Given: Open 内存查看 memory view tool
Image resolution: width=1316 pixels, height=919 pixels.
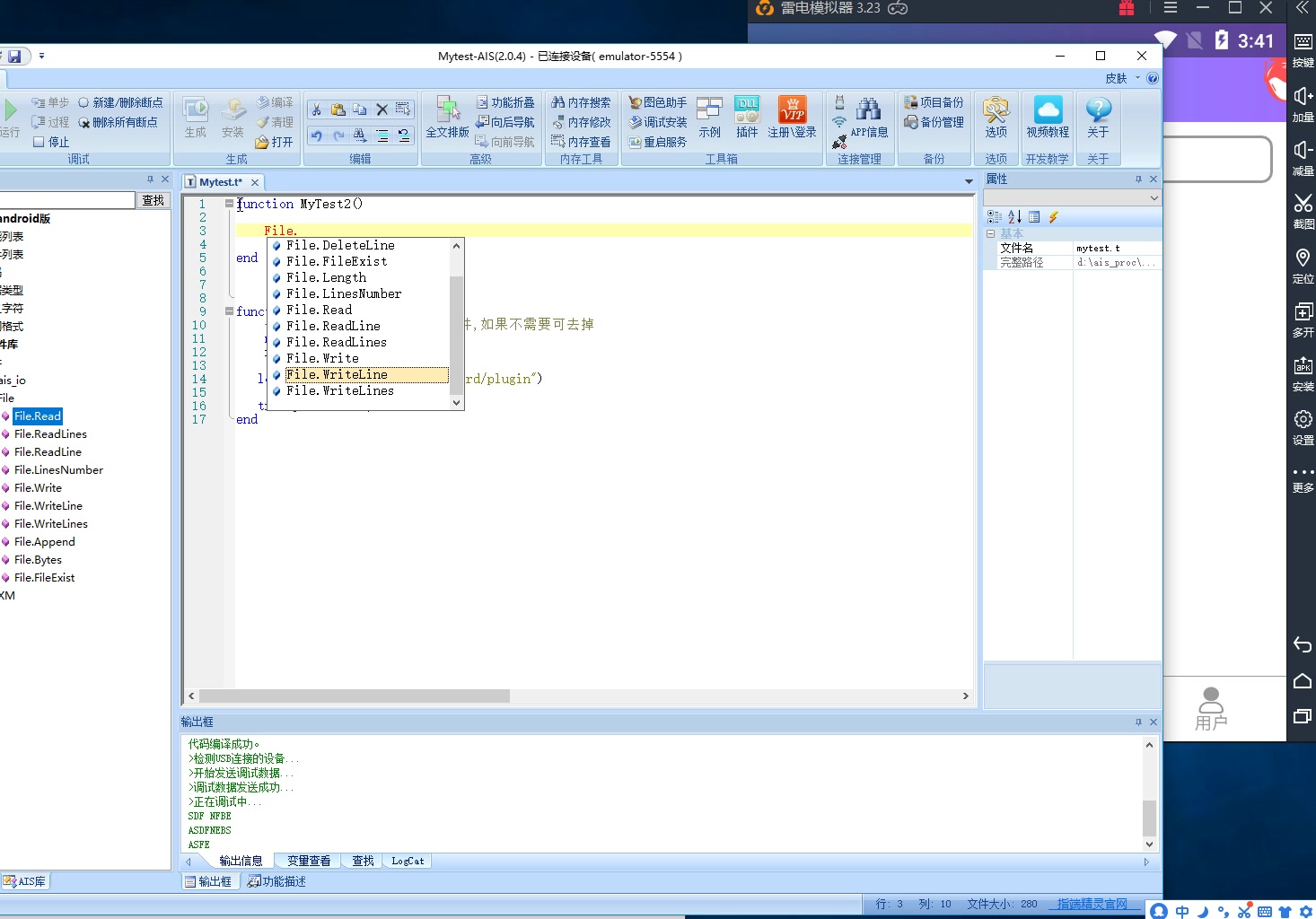Looking at the screenshot, I should tap(581, 142).
